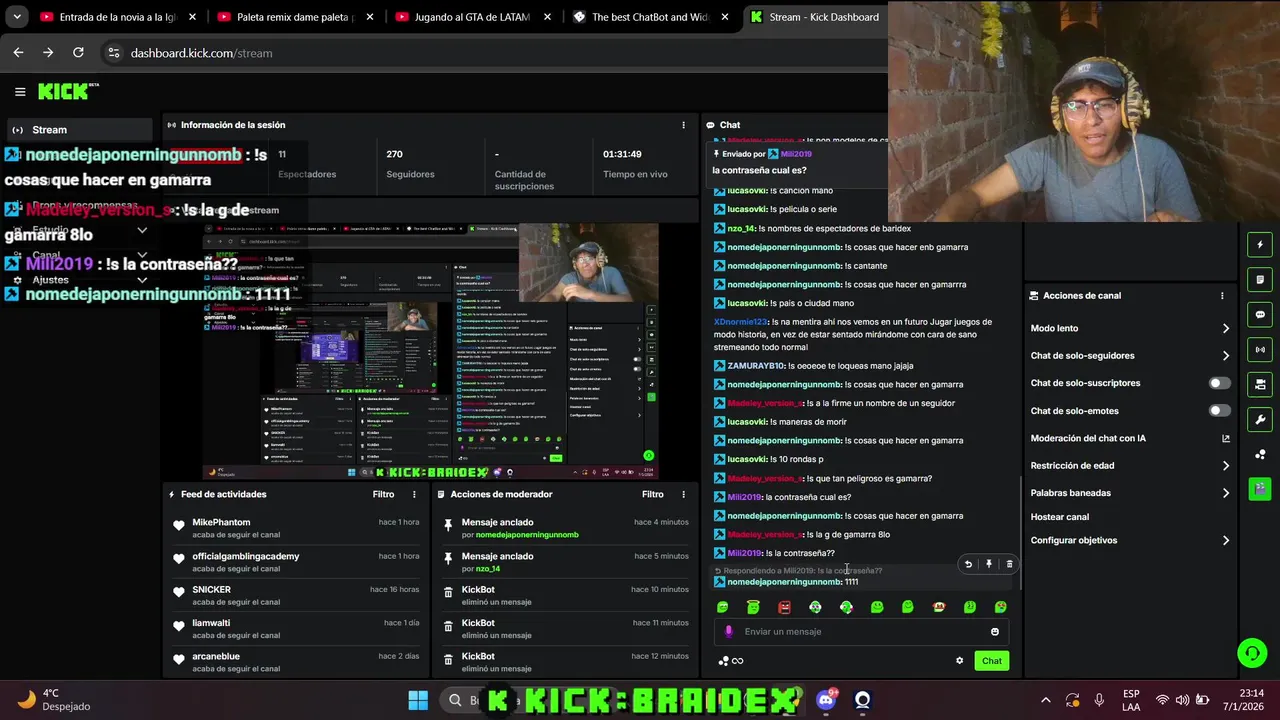Image resolution: width=1280 pixels, height=720 pixels.
Task: Delete the hovered chat message
Action: [x=1009, y=564]
